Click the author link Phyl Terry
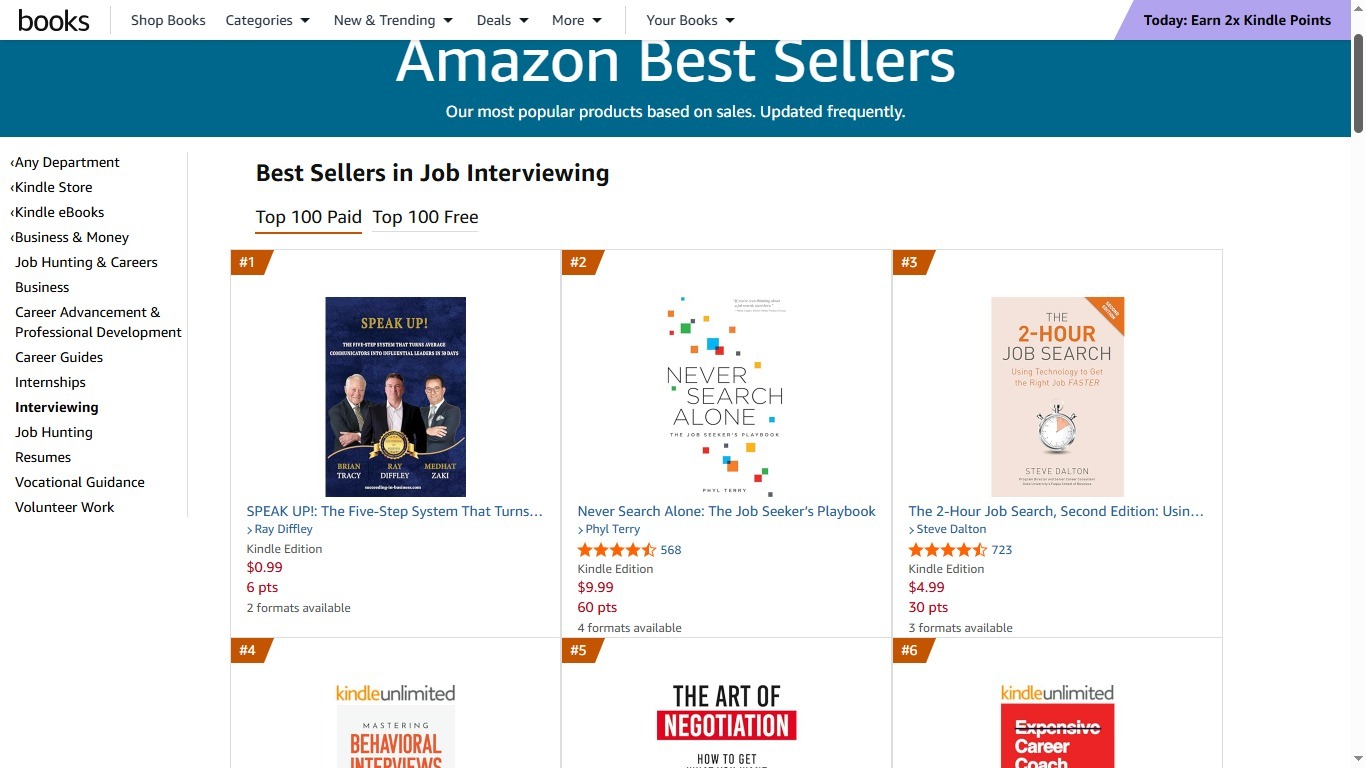 [612, 529]
